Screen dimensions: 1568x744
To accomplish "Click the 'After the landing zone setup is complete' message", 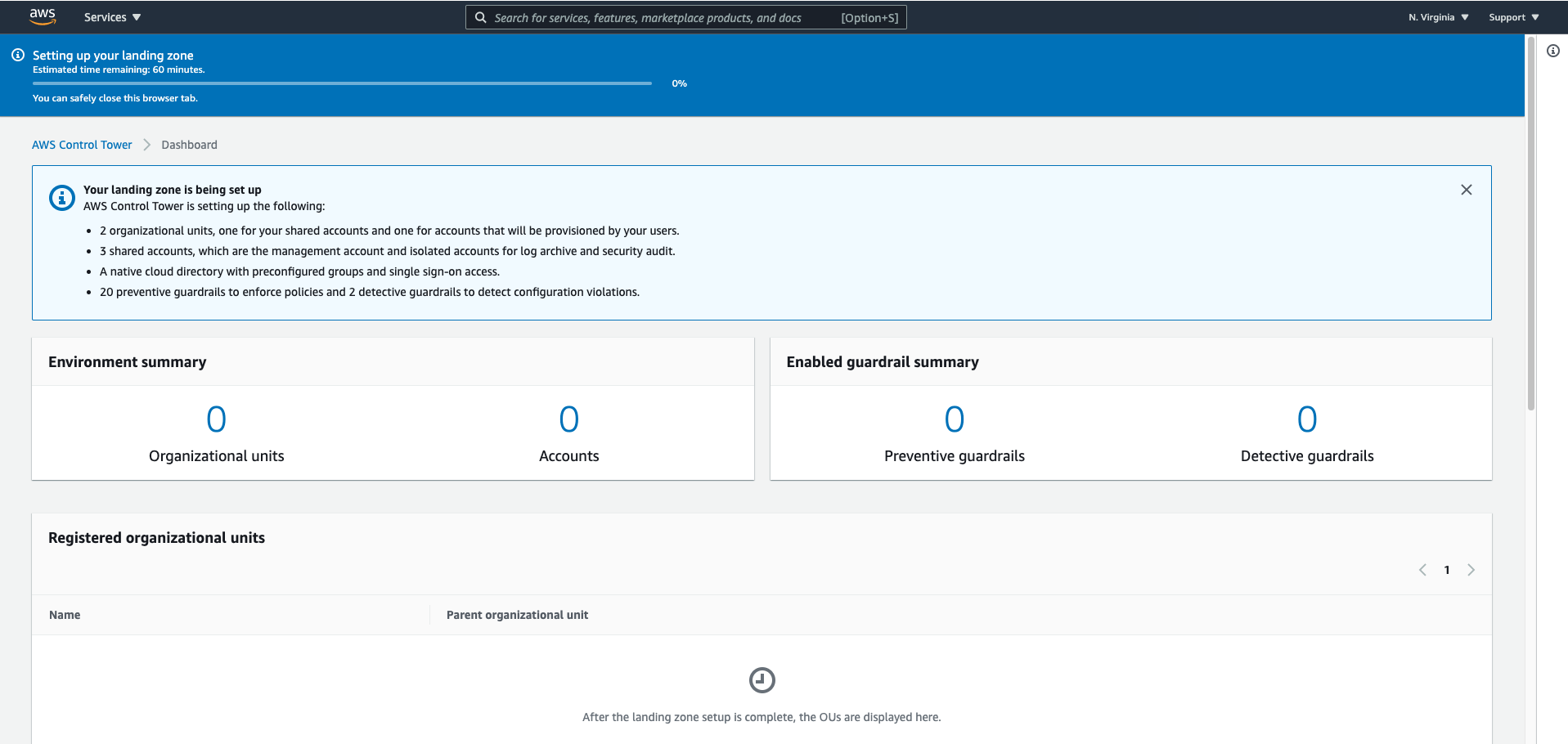I will pyautogui.click(x=762, y=717).
